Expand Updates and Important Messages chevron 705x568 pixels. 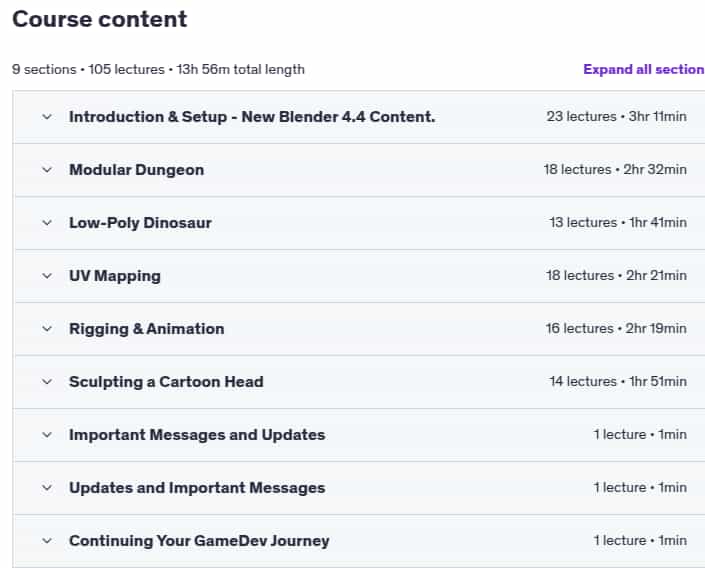(47, 488)
